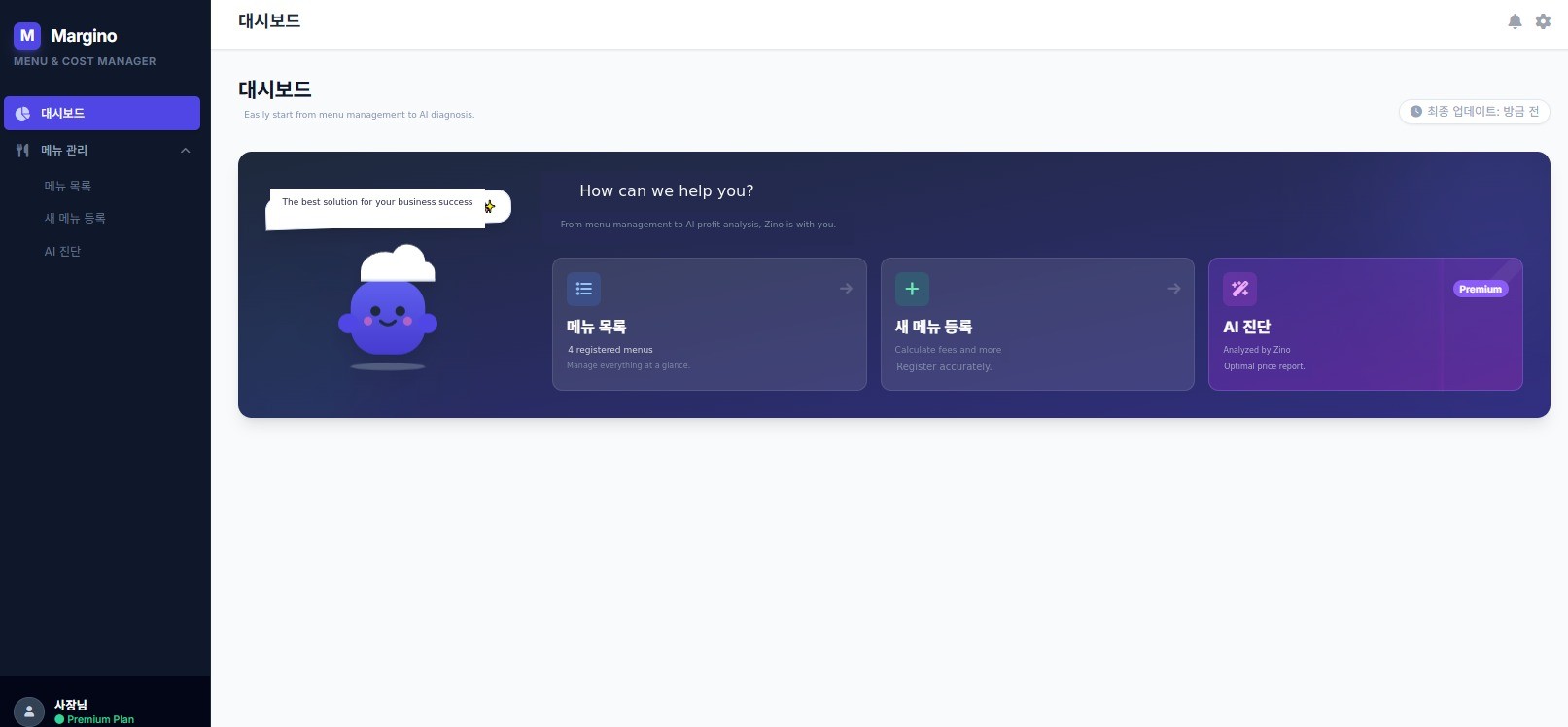Click the mascot speech bubble text

click(377, 202)
